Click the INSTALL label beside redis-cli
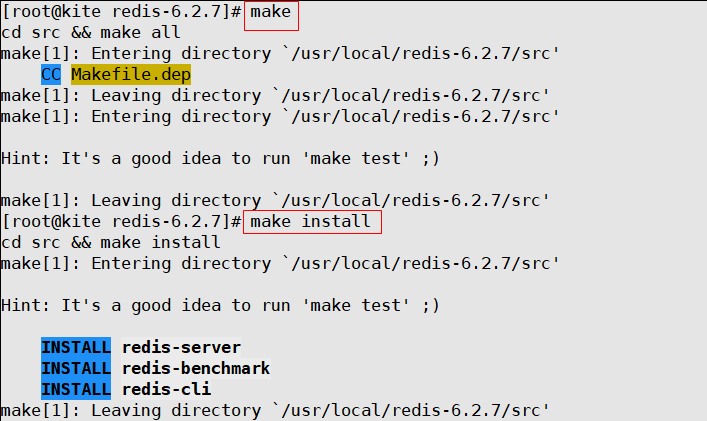 (x=76, y=389)
